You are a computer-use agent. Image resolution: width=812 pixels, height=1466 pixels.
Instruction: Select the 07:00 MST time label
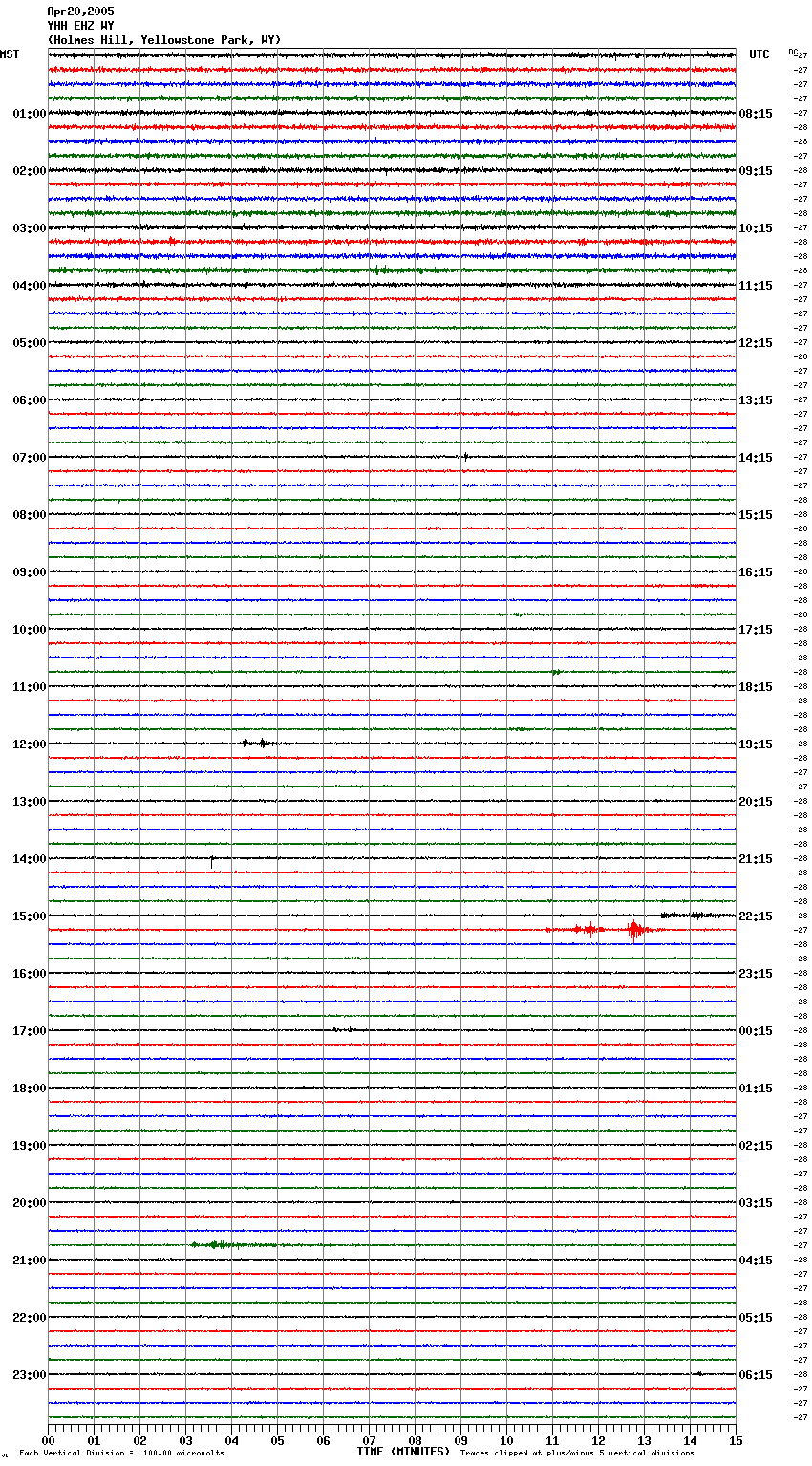pos(30,458)
